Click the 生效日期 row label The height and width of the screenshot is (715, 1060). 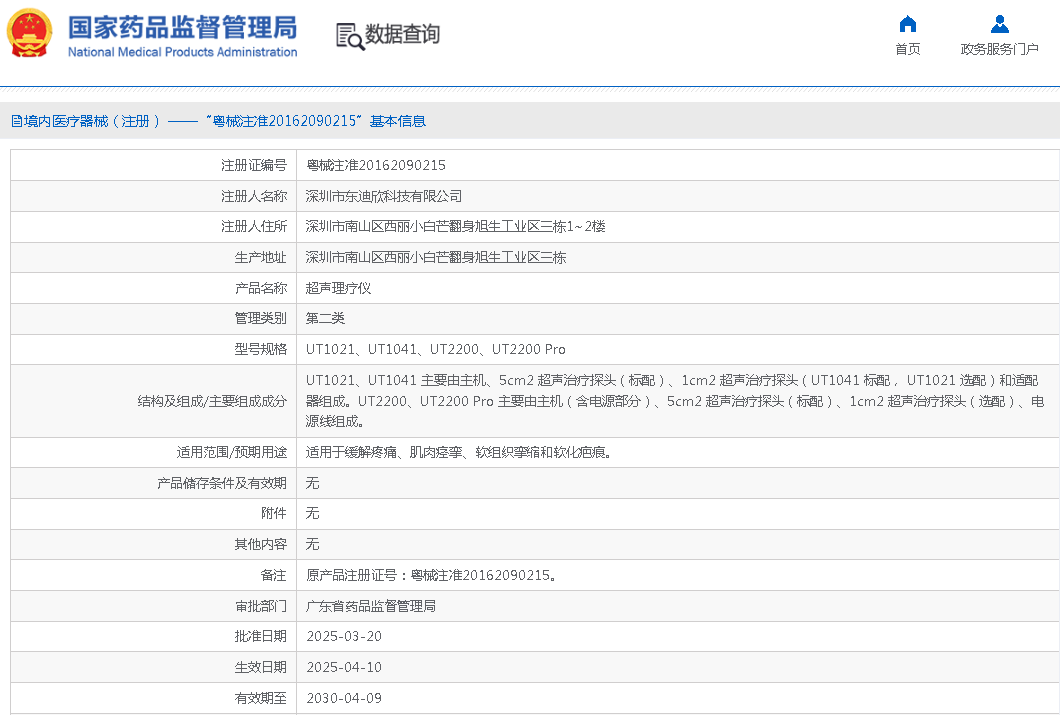click(x=260, y=667)
